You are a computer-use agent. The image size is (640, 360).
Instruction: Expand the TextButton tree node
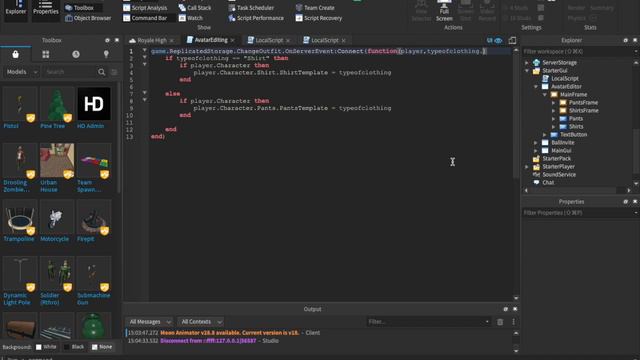point(545,135)
